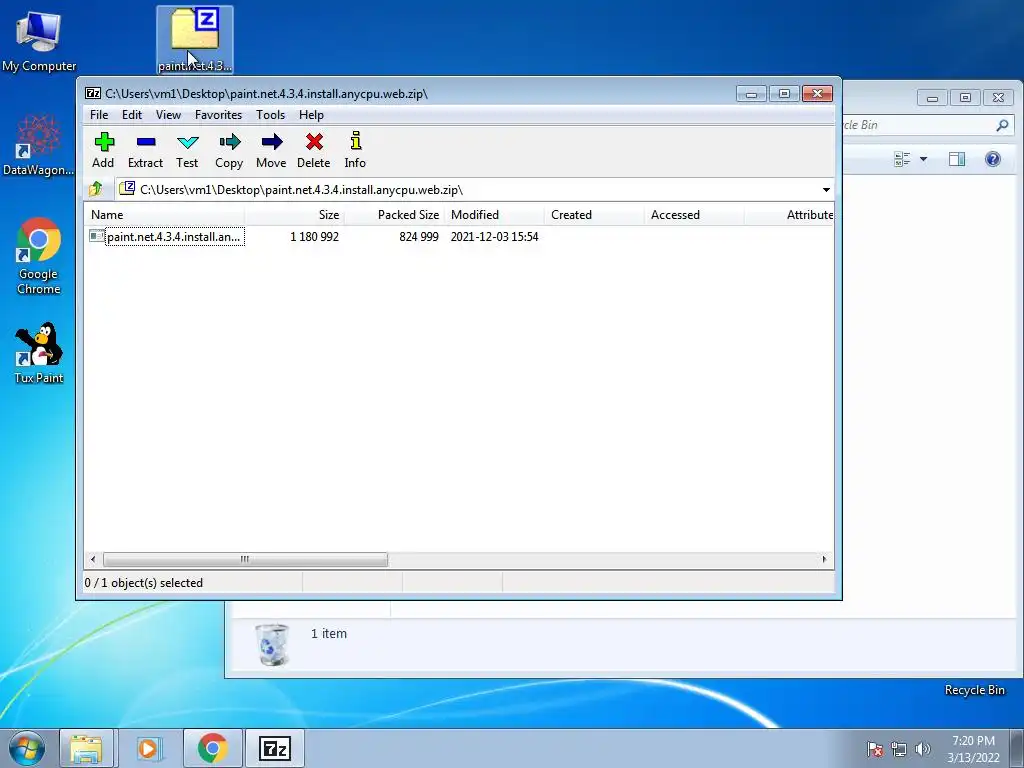Sort by the Packed Size column
Screen dimensions: 1024x768
pyautogui.click(x=394, y=215)
